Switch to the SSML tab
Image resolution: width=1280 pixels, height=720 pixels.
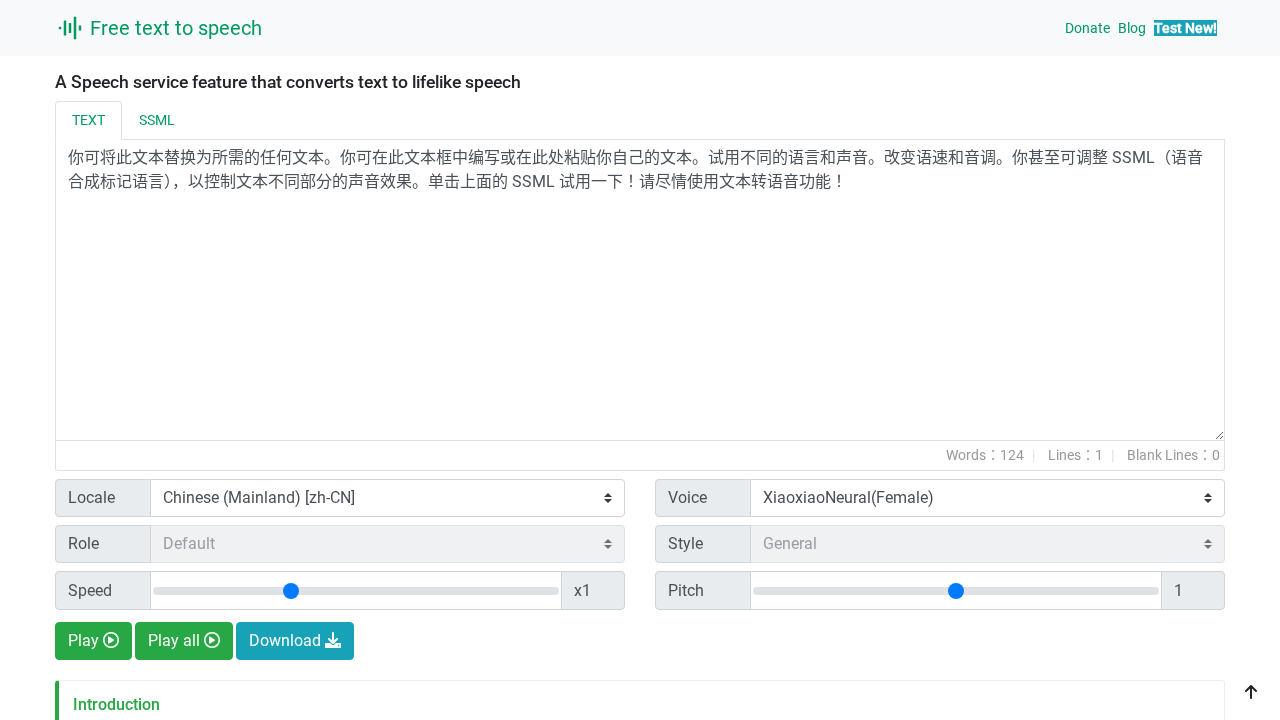pyautogui.click(x=156, y=120)
